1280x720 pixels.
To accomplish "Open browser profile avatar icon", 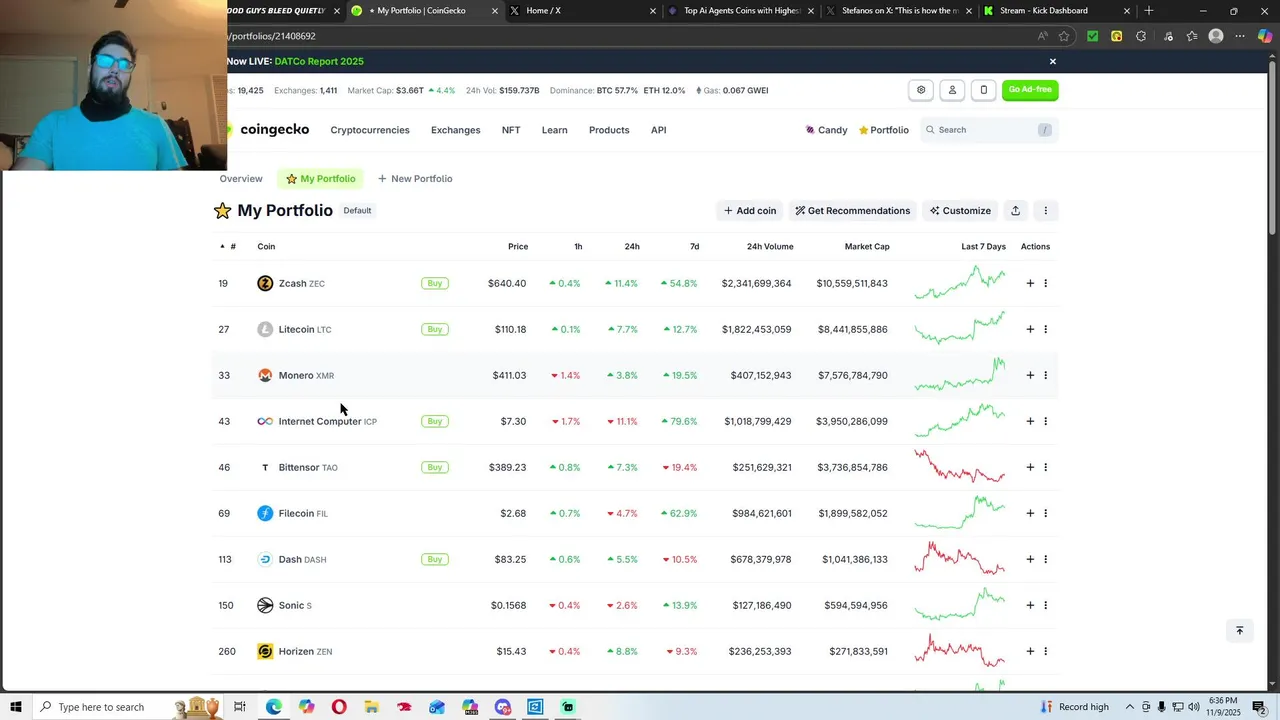I will tap(1216, 36).
